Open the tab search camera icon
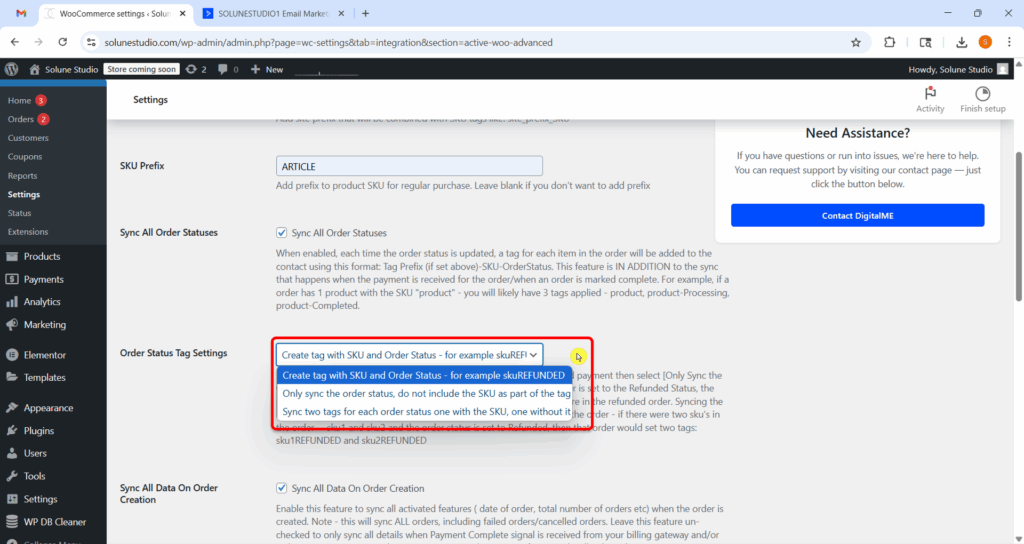This screenshot has height=544, width=1024. click(925, 42)
